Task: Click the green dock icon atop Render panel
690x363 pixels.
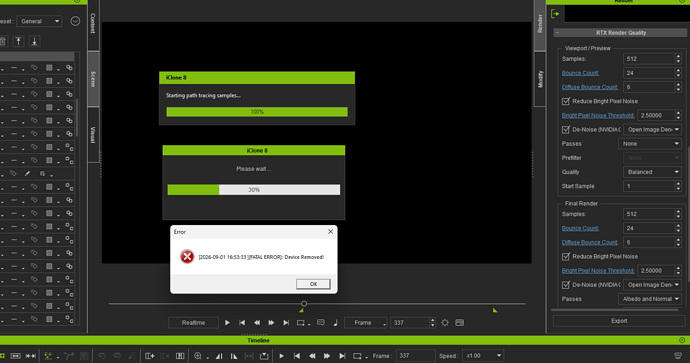Action: coord(555,14)
